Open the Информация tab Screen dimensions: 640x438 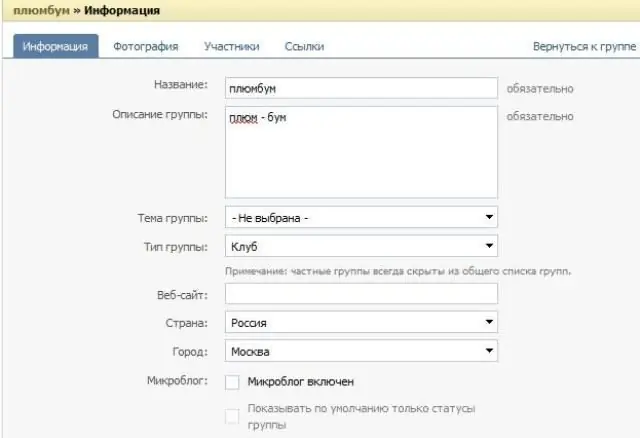56,46
